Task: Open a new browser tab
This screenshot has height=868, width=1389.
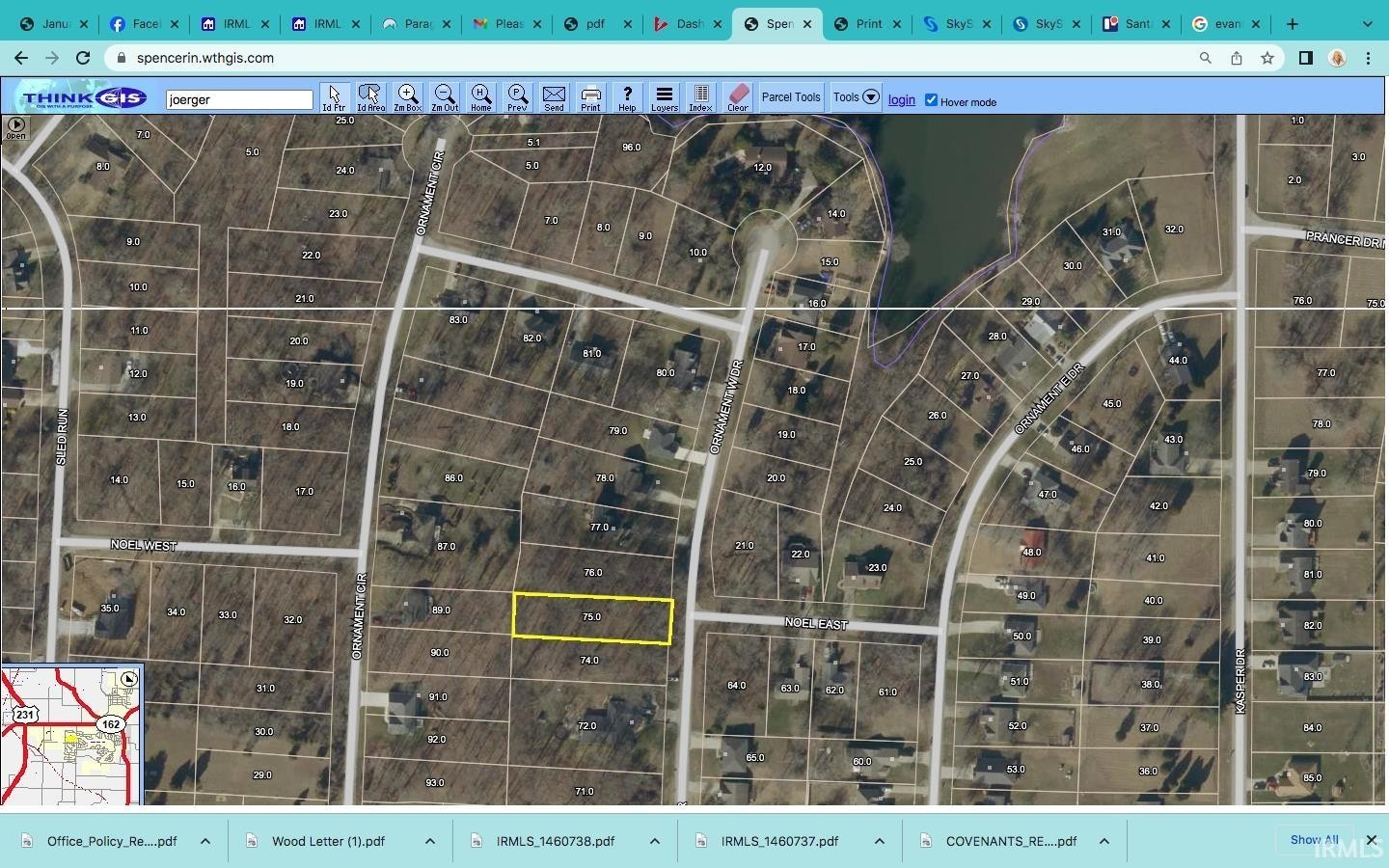Action: pyautogui.click(x=1293, y=24)
